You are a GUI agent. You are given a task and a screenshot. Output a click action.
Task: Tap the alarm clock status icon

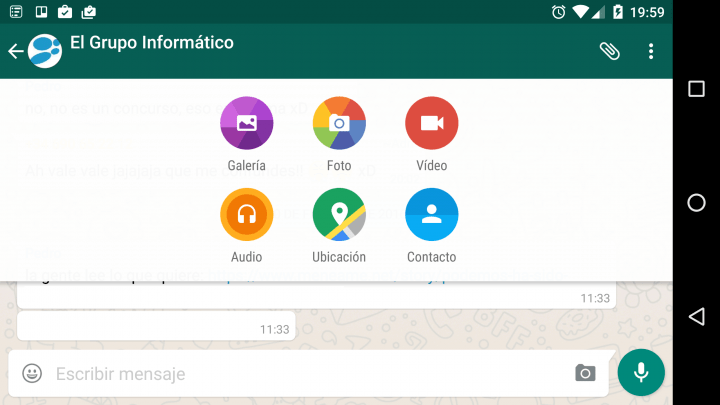coord(558,12)
